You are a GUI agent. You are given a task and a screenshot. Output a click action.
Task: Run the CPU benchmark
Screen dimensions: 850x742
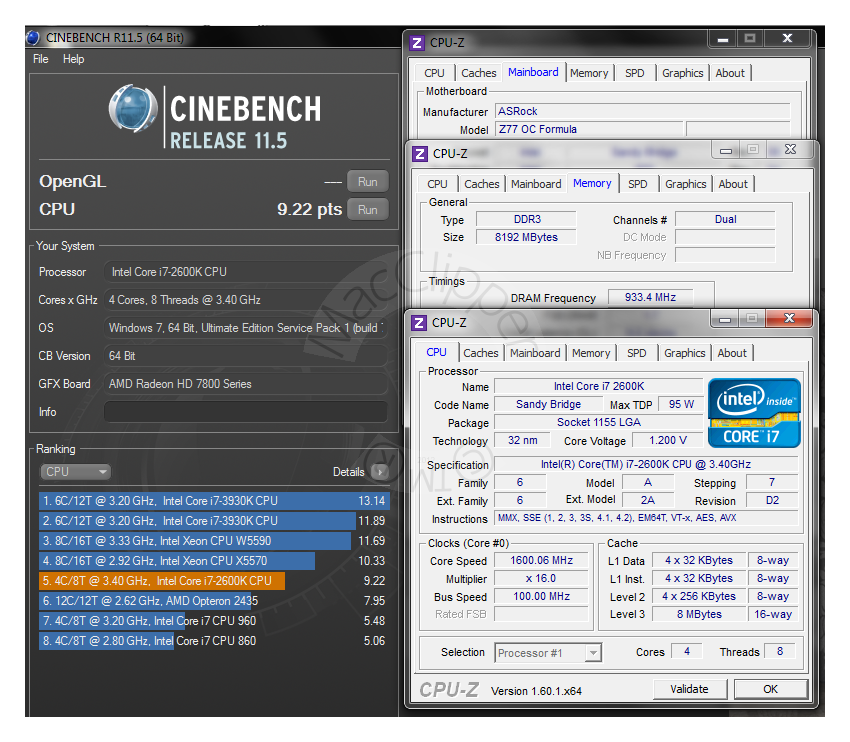pos(367,210)
